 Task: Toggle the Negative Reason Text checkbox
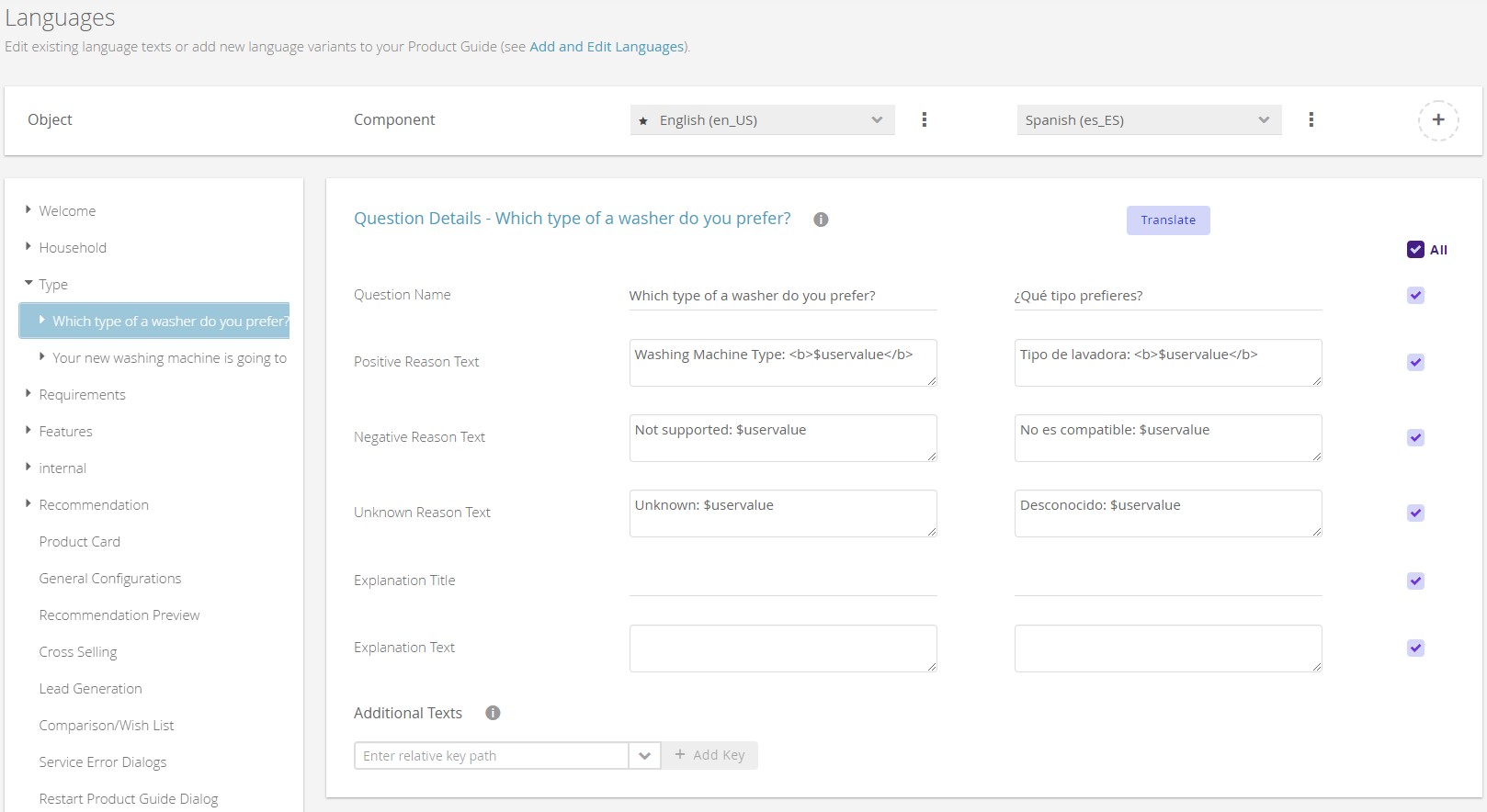click(1415, 438)
